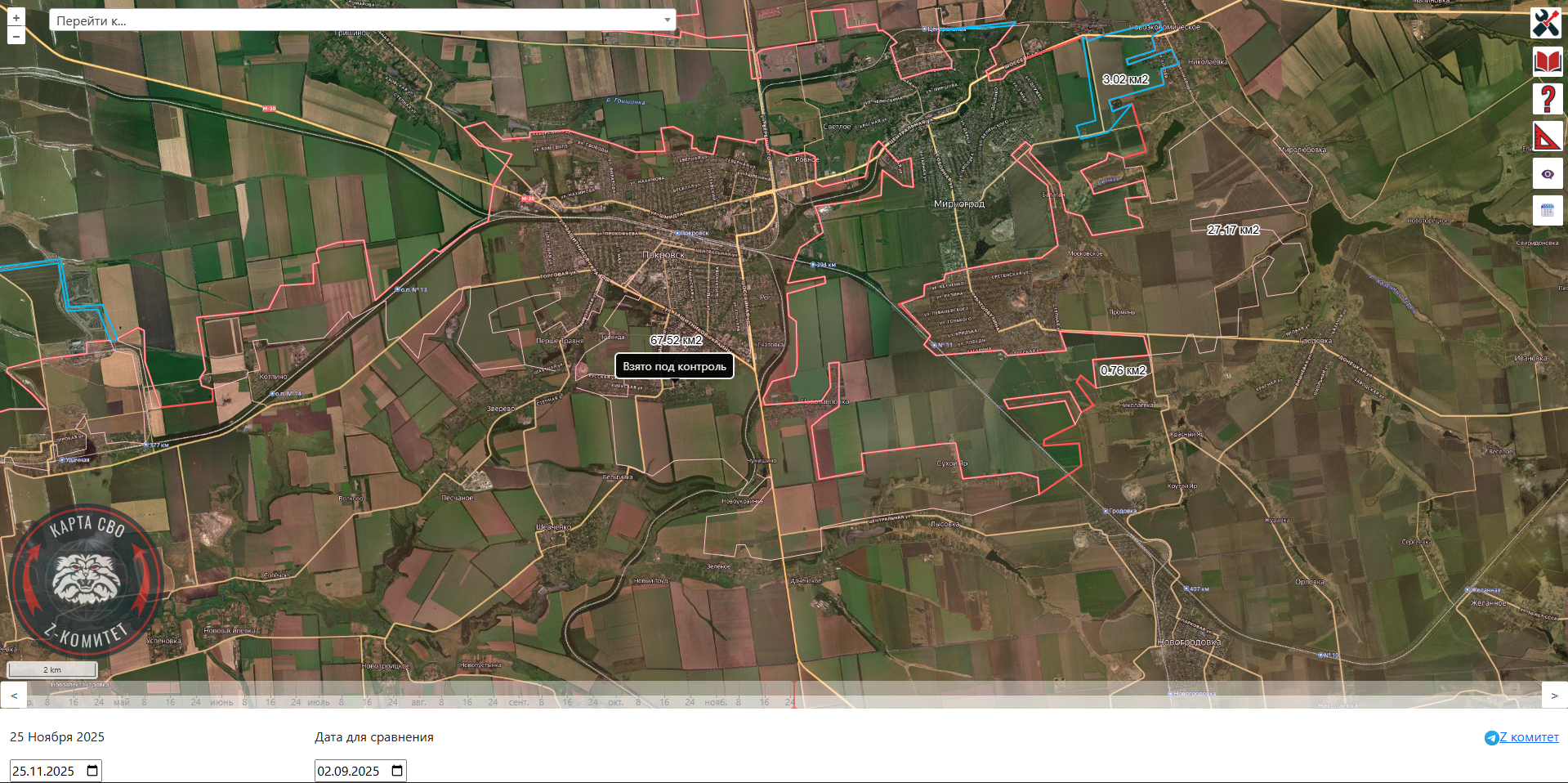Image resolution: width=1568 pixels, height=783 pixels.
Task: Zoom out the map with the minus button
Action: pos(16,36)
